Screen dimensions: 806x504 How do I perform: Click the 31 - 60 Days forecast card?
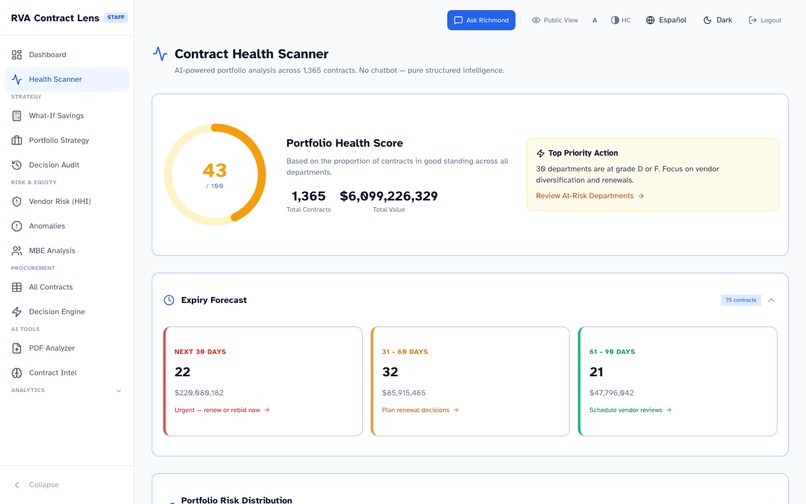click(x=470, y=381)
